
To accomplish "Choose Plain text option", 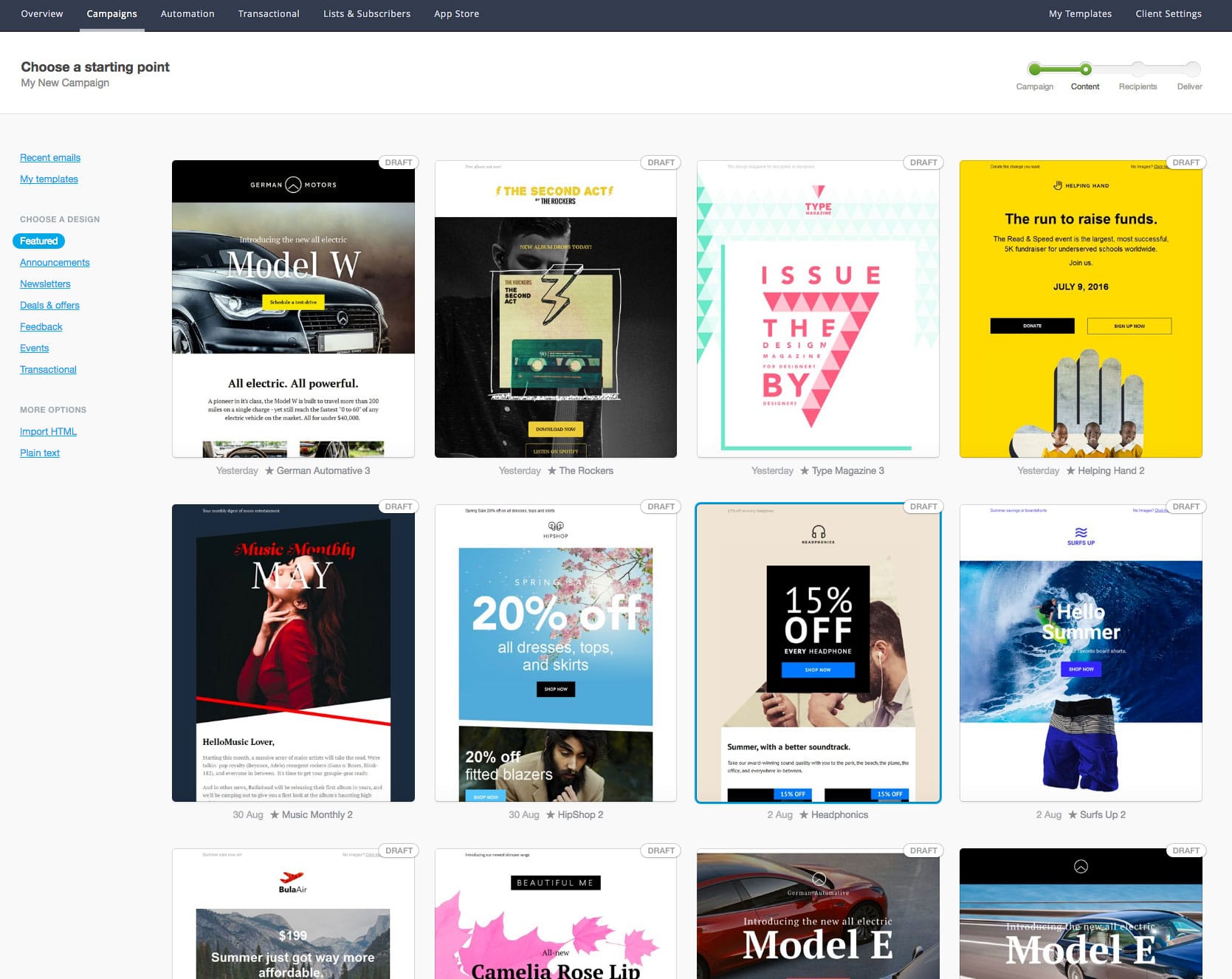I will 40,453.
